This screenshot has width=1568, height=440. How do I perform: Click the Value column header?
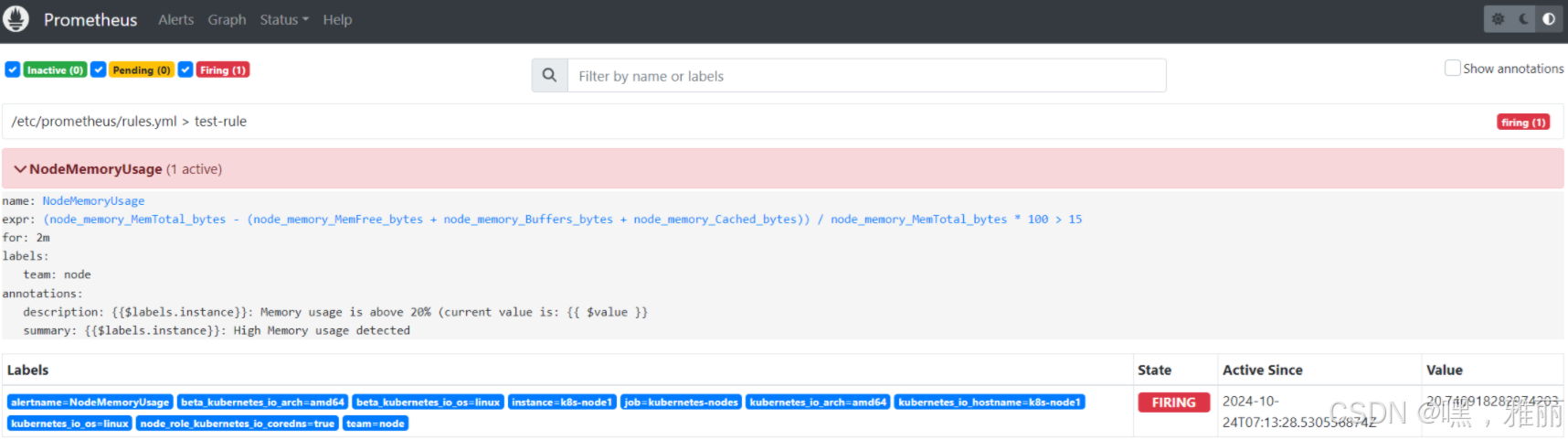pos(1444,370)
